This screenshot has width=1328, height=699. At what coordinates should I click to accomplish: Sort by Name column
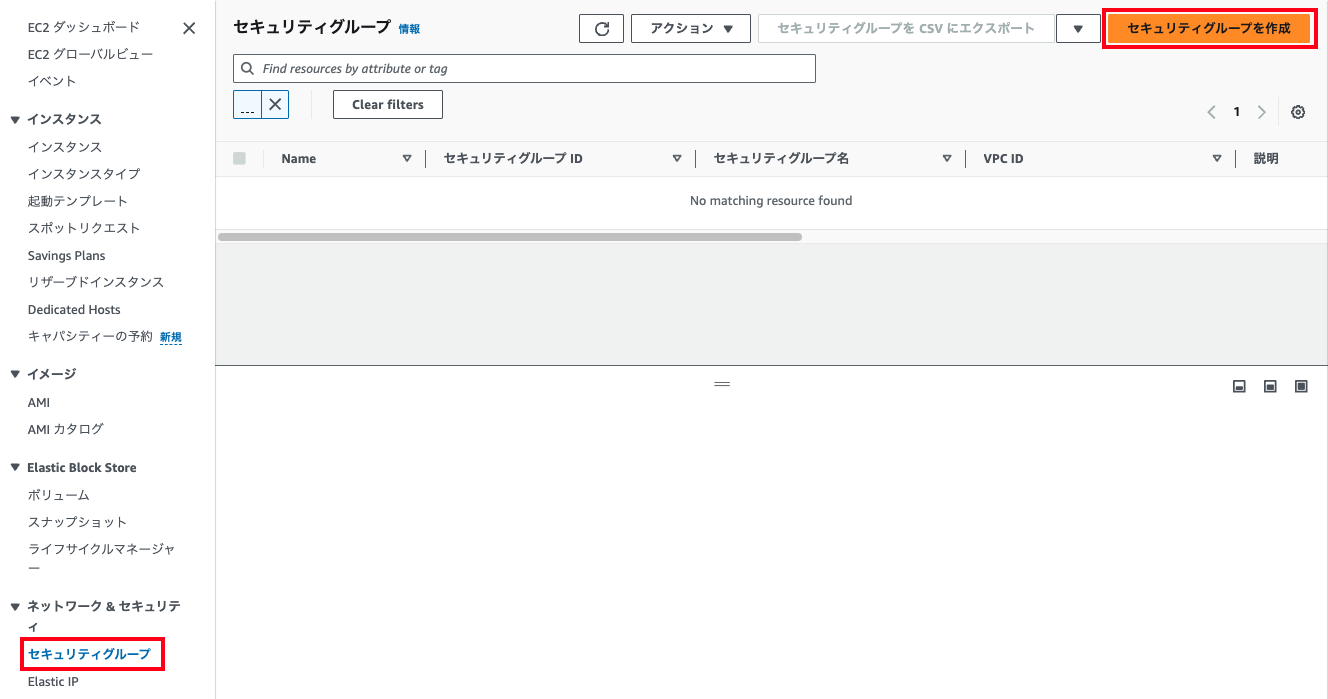[407, 158]
